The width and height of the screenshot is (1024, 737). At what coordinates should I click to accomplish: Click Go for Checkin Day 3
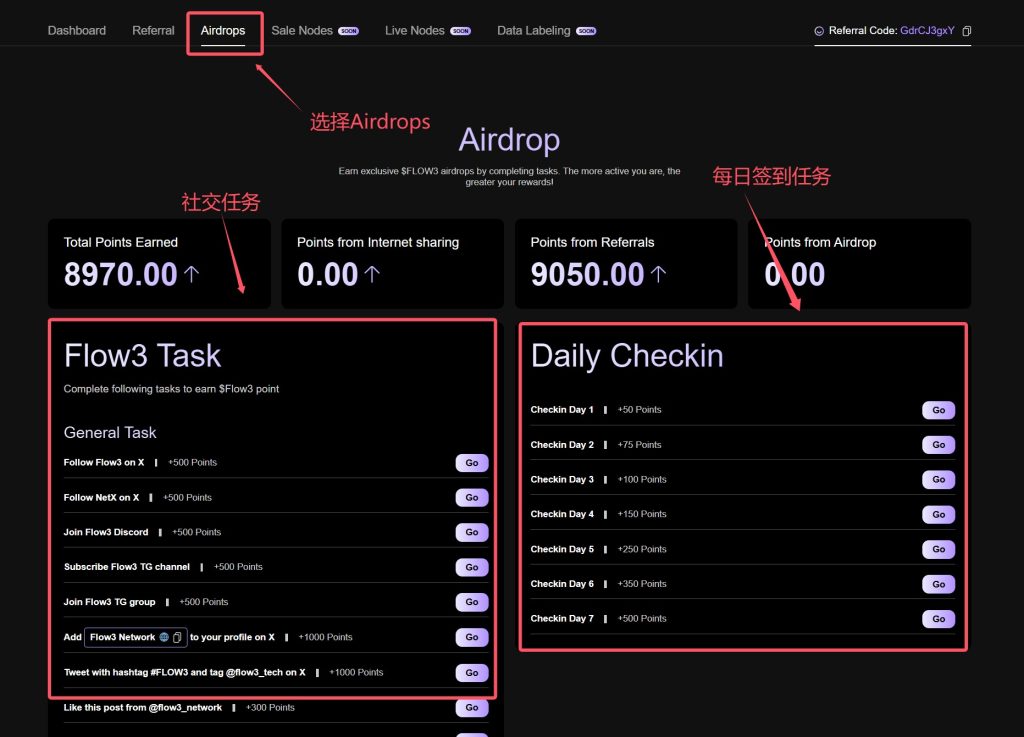click(x=938, y=479)
